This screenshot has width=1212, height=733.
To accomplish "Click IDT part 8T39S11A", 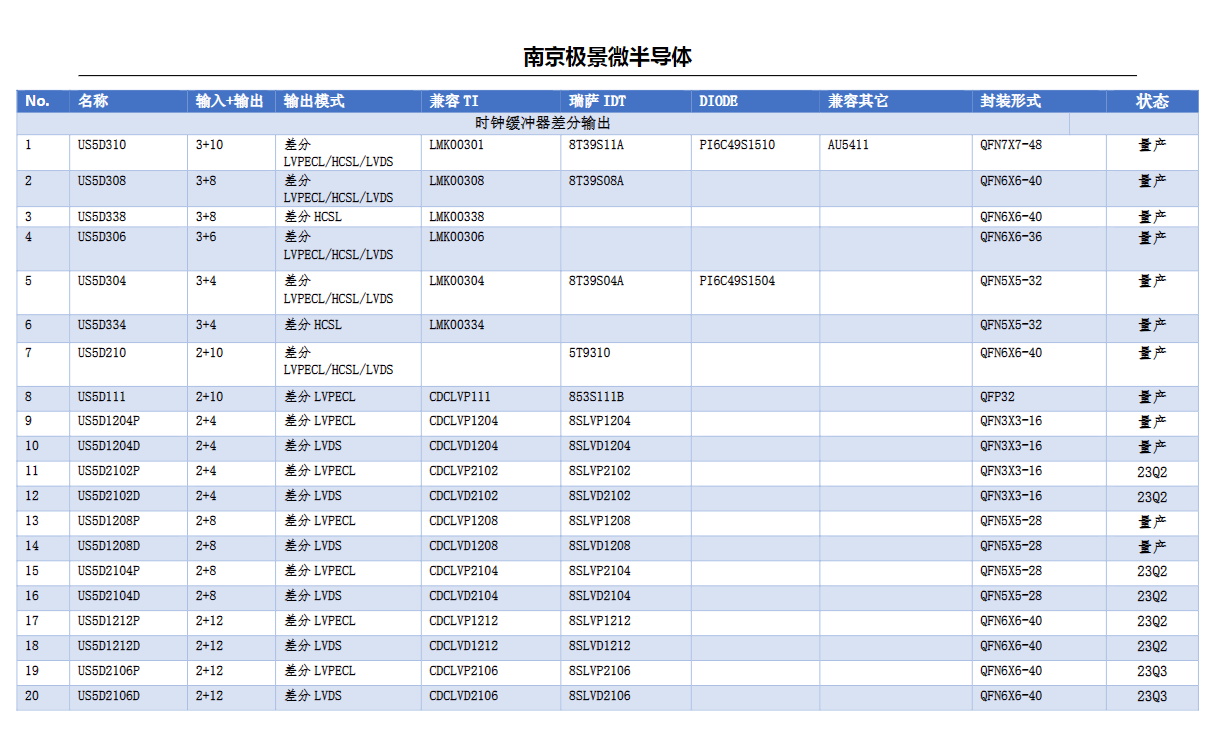I will coord(597,145).
